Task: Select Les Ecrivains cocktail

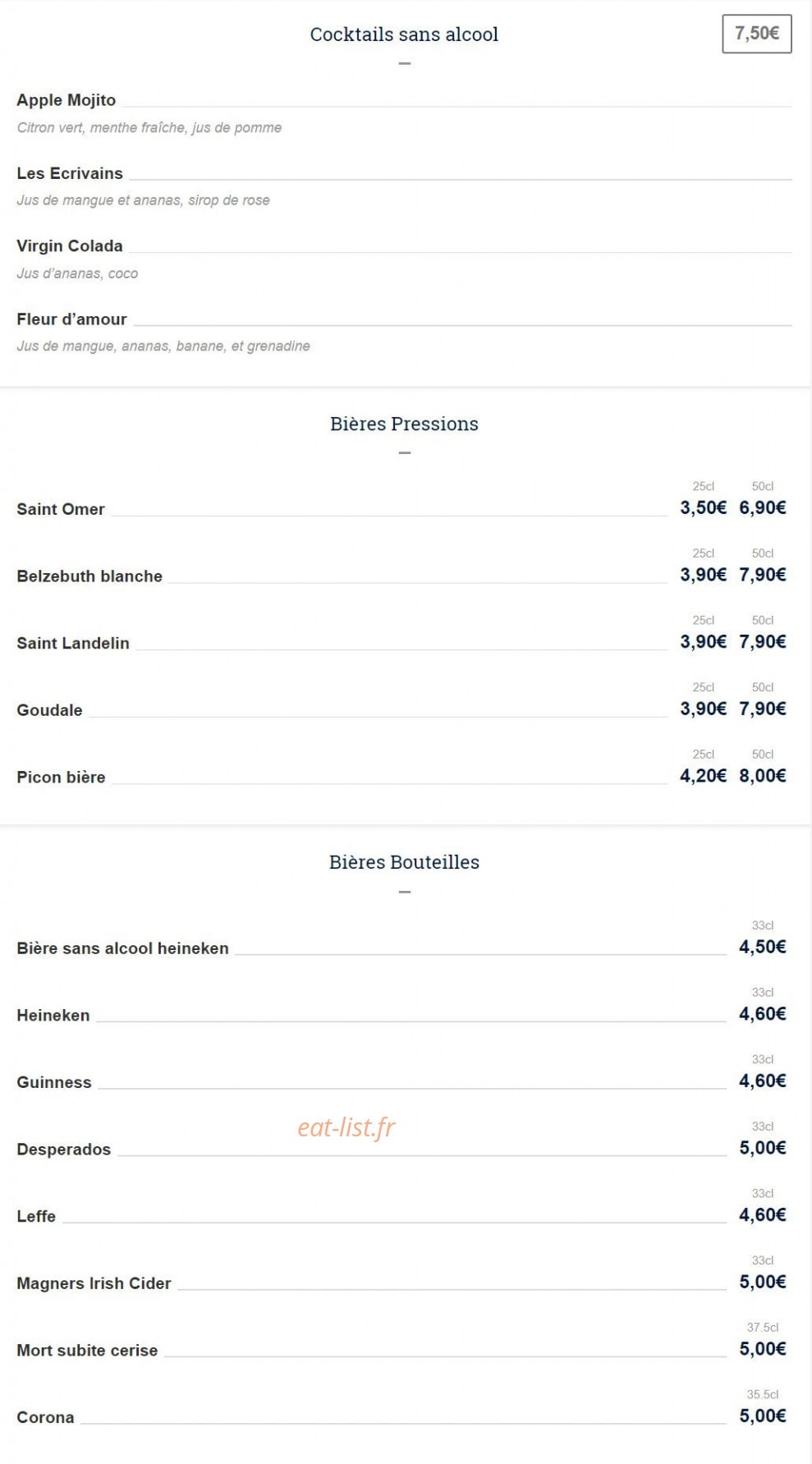Action: pyautogui.click(x=70, y=173)
